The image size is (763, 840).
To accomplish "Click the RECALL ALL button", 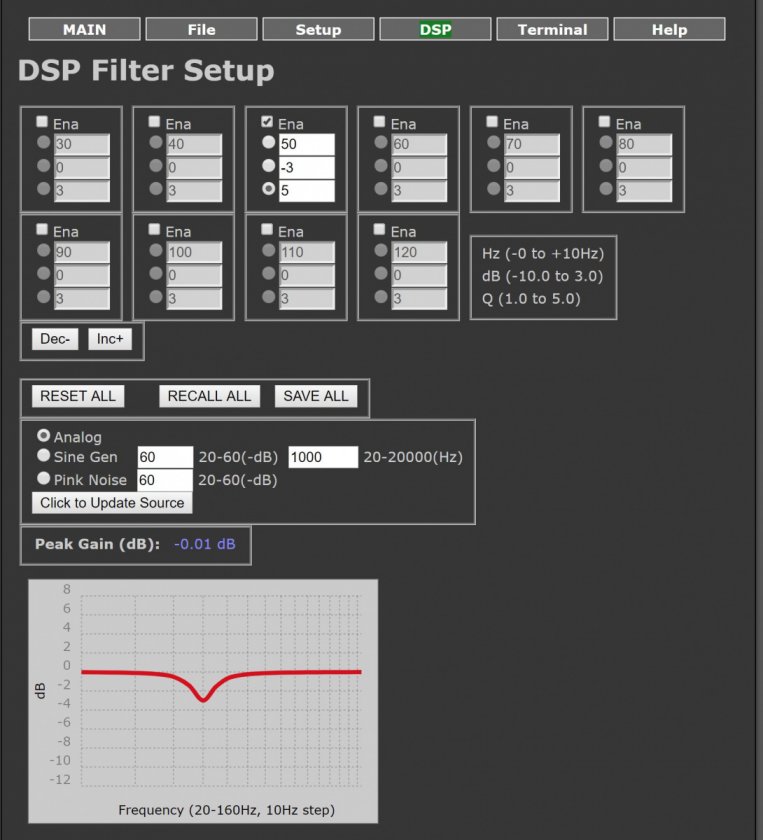I will pos(209,396).
